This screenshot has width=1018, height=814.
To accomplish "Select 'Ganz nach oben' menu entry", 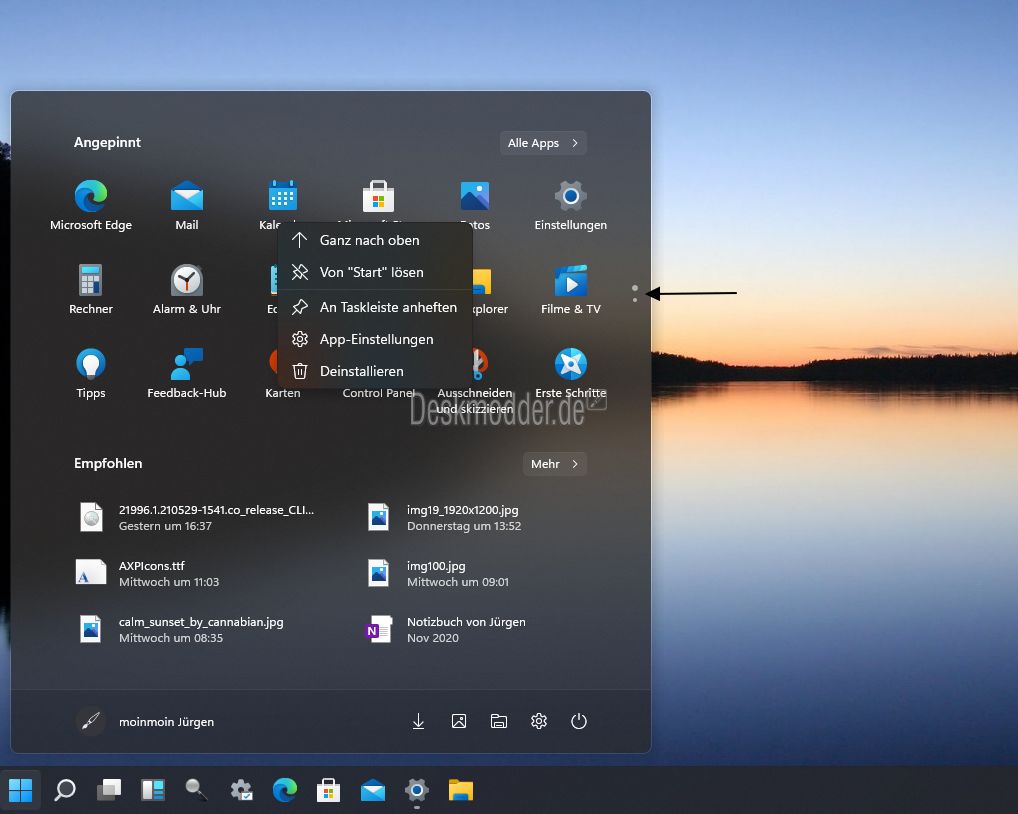I will [x=375, y=240].
